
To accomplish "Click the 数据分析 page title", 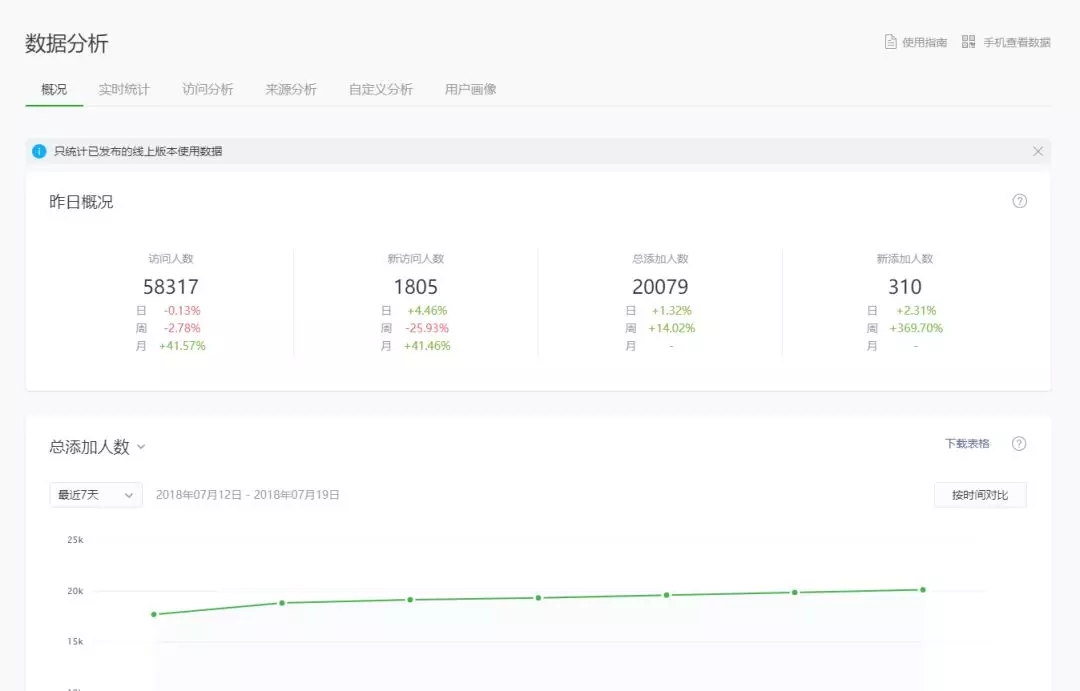I will tap(67, 43).
